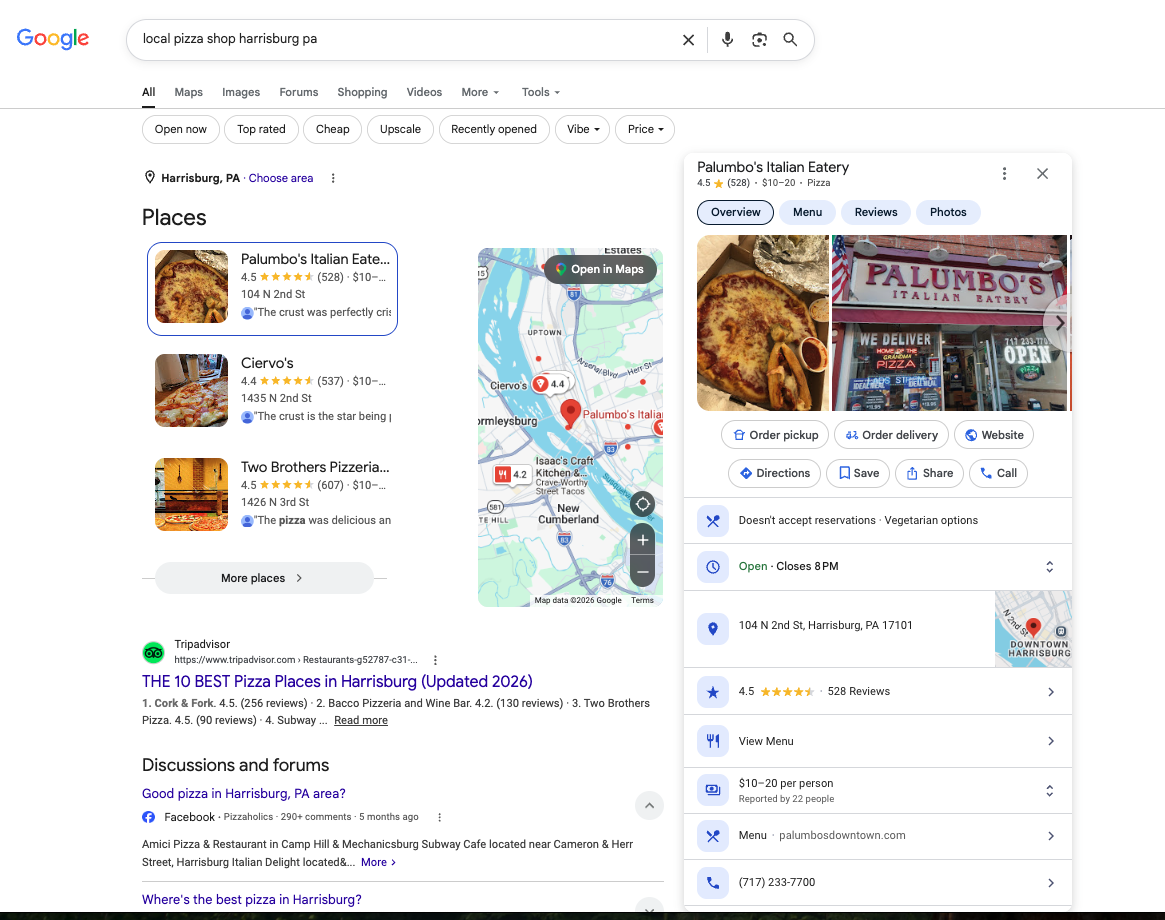This screenshot has width=1165, height=920.
Task: Open Tripadvisor result three-dot menu
Action: click(435, 660)
